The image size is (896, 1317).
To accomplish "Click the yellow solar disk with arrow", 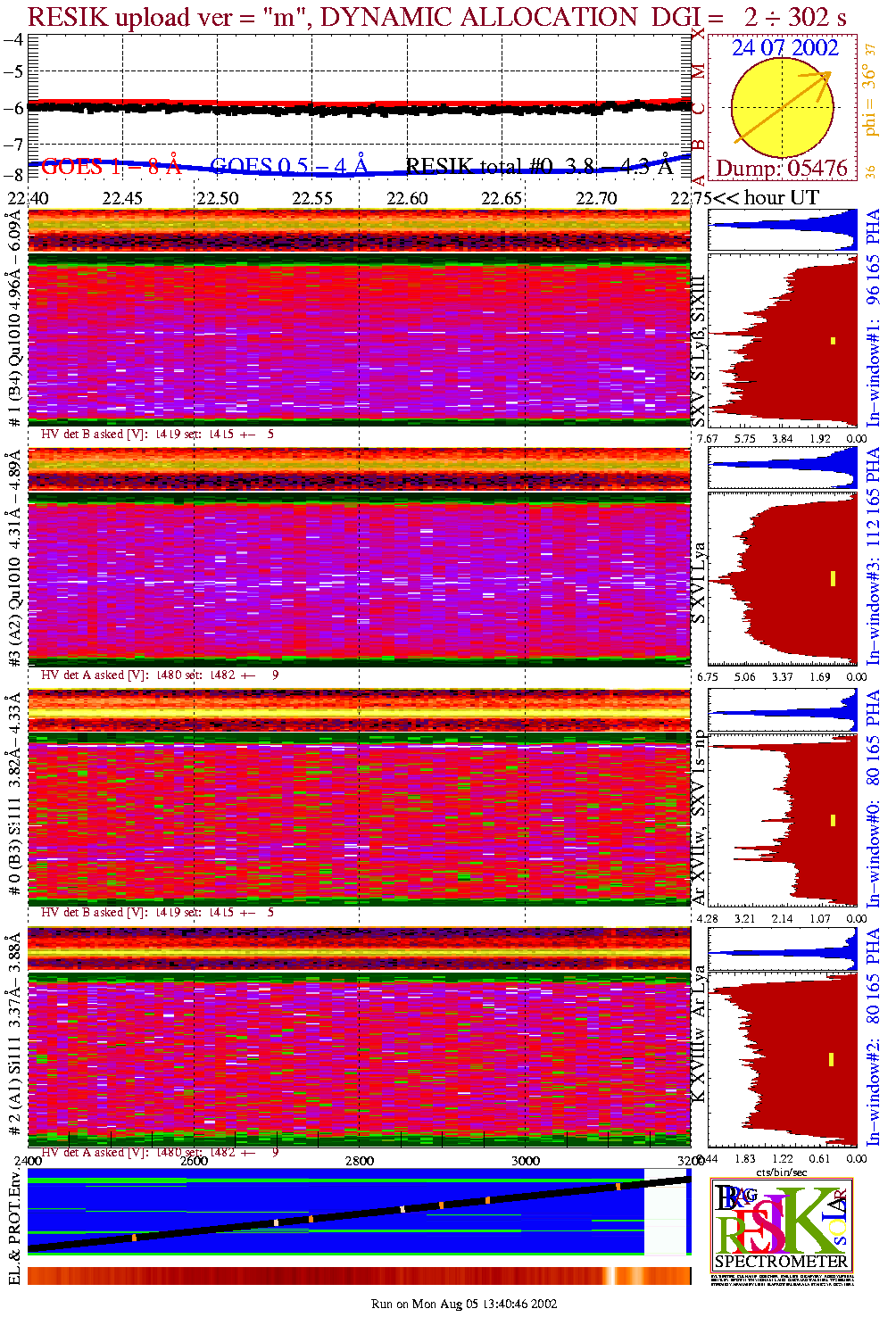I will click(x=782, y=109).
